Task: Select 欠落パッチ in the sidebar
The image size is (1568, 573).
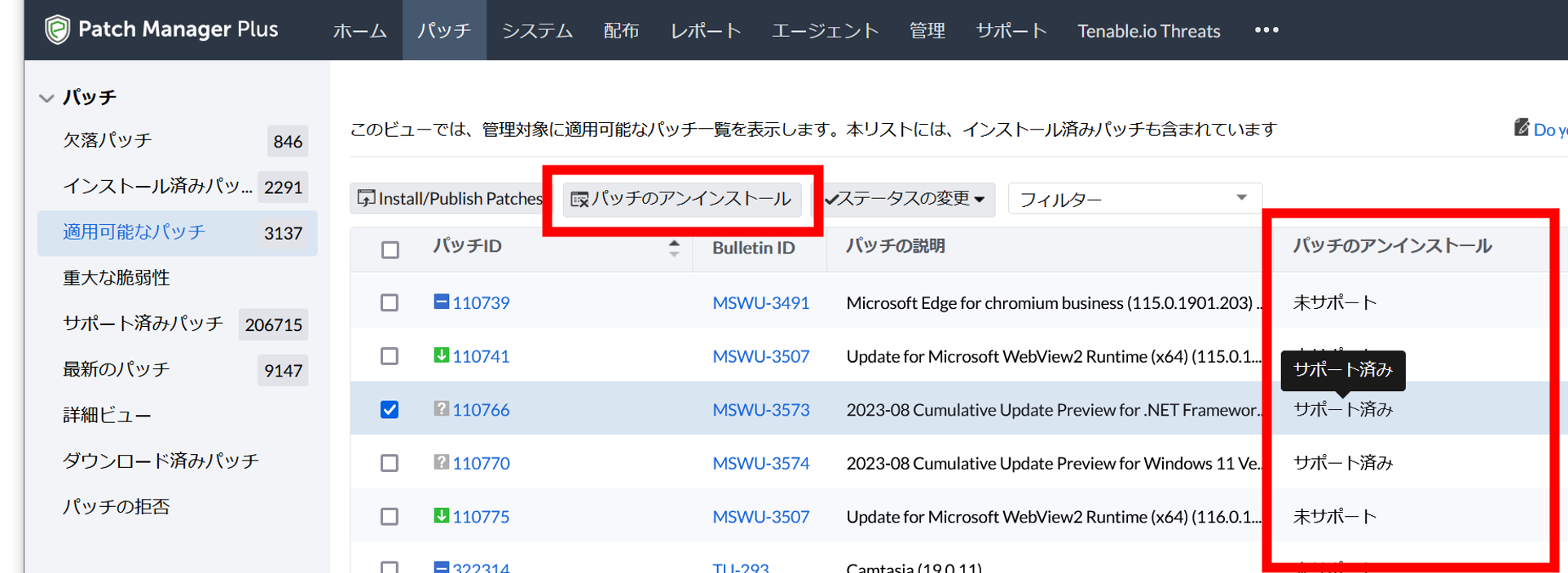Action: click(108, 140)
